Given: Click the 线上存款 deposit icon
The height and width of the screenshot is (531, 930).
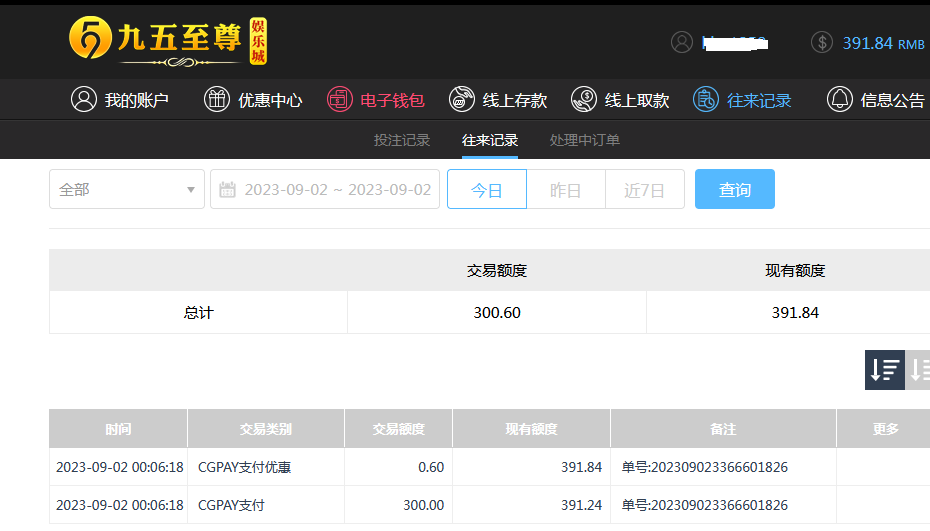Looking at the screenshot, I should point(461,99).
